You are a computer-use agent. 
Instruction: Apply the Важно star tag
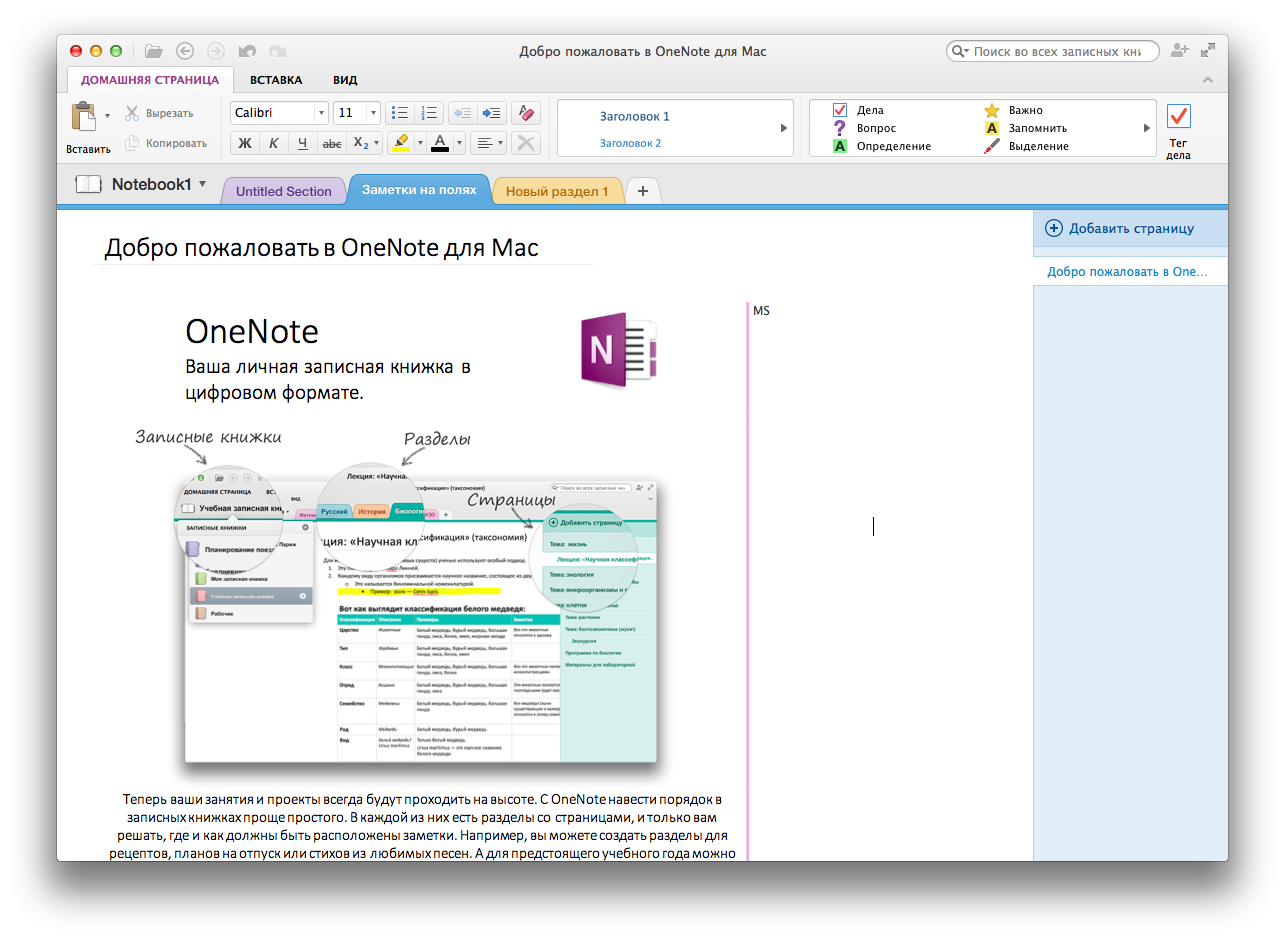[x=1013, y=110]
